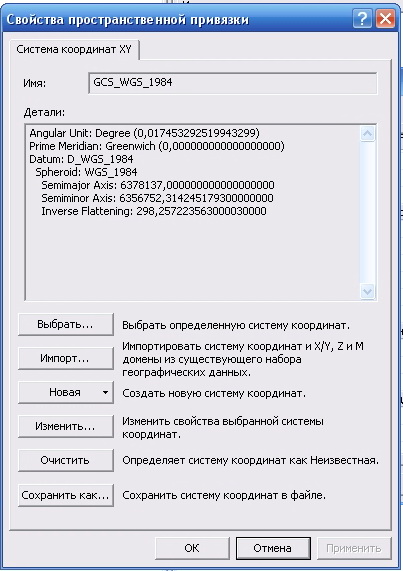The height and width of the screenshot is (571, 403).
Task: Click the details scrollbar down arrow
Action: point(367,291)
